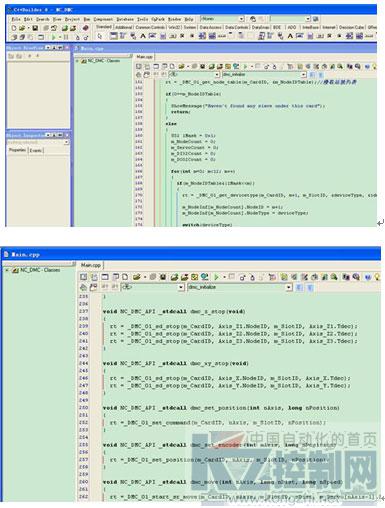This screenshot has height=508, width=385.
Task: Switch to the Additional component palette tab
Action: click(124, 27)
